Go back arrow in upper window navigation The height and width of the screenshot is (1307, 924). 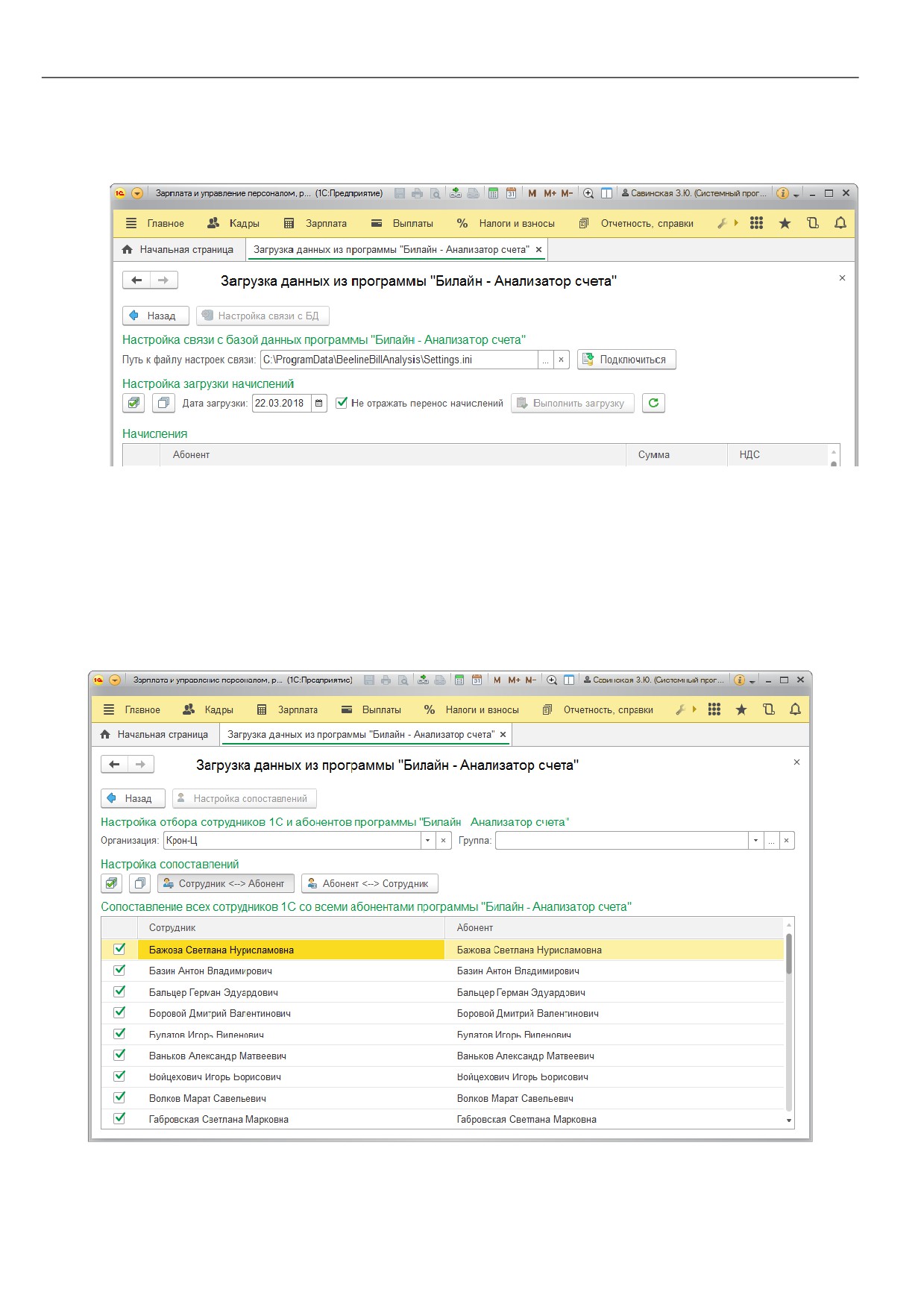click(x=136, y=280)
